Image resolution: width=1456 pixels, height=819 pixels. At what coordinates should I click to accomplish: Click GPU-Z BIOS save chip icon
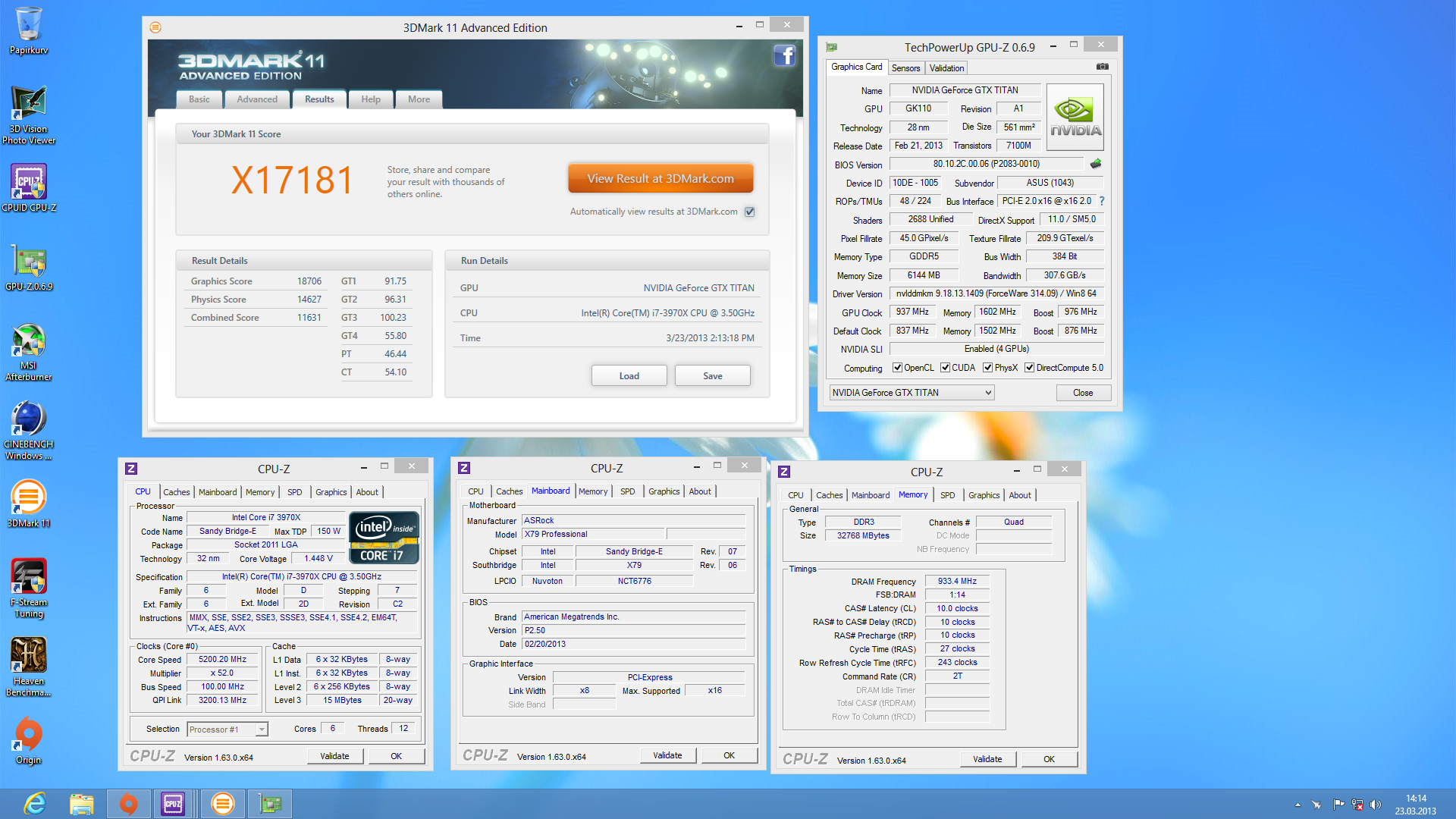pos(1095,164)
